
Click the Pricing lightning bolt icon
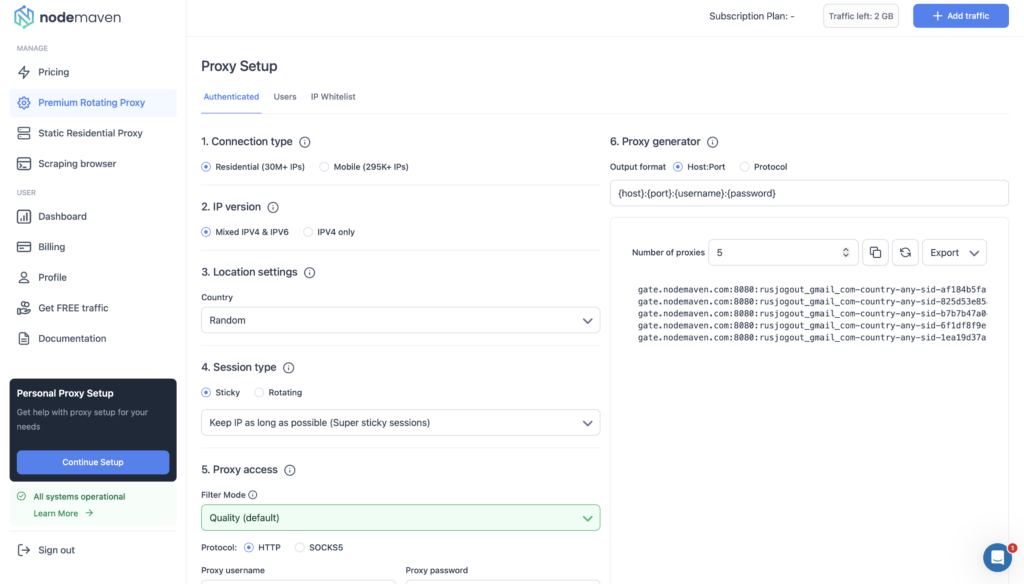point(24,72)
